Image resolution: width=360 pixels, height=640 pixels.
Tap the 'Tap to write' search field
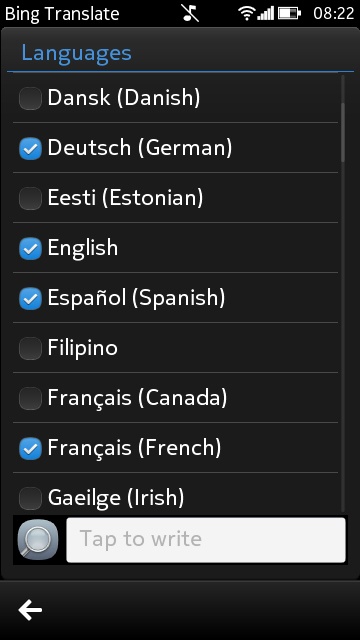tap(206, 540)
